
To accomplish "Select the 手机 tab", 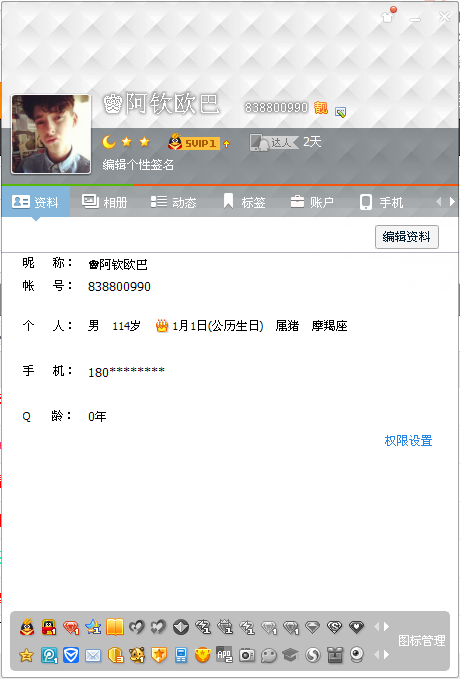I will point(382,202).
